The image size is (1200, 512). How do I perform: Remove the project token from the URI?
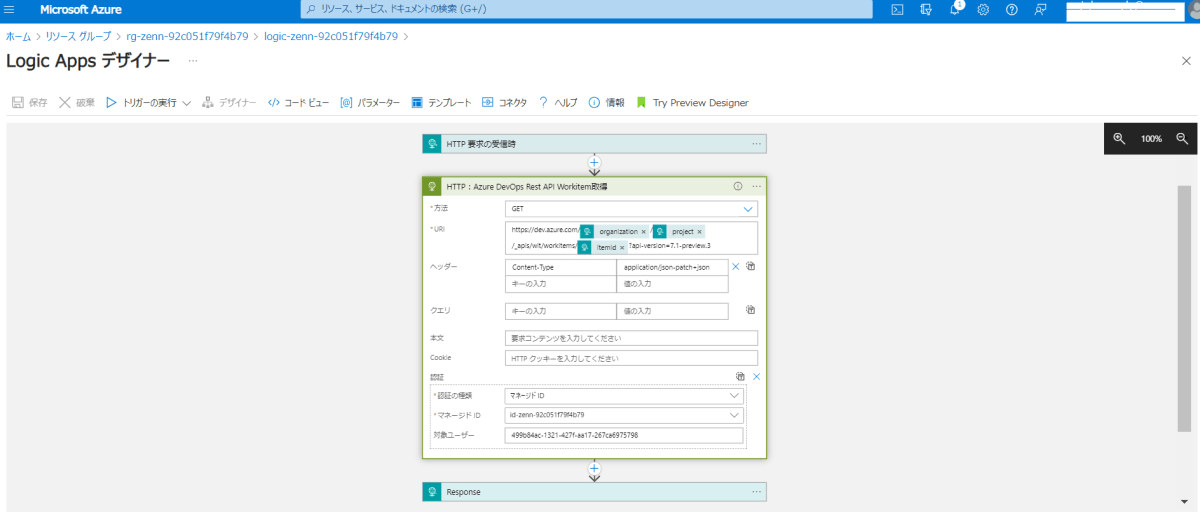click(699, 231)
